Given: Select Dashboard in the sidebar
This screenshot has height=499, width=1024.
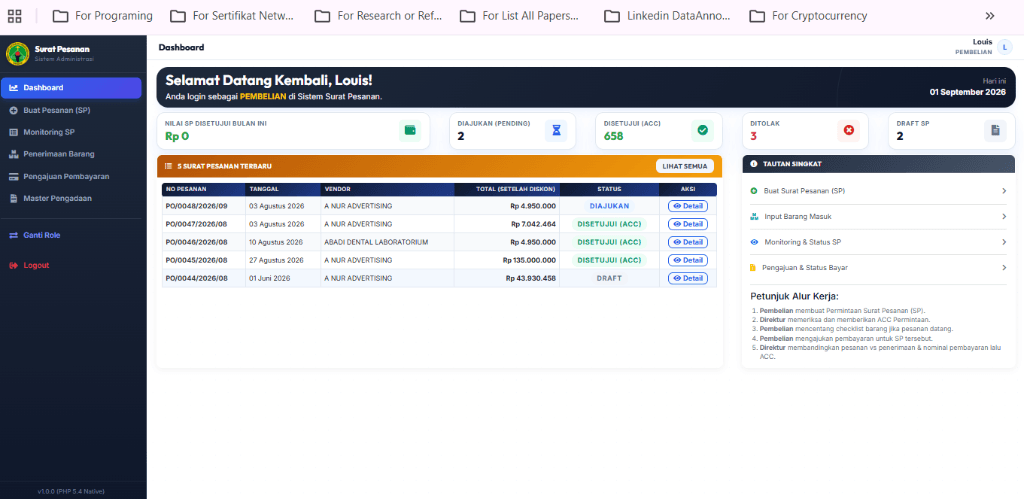Looking at the screenshot, I should tap(71, 88).
